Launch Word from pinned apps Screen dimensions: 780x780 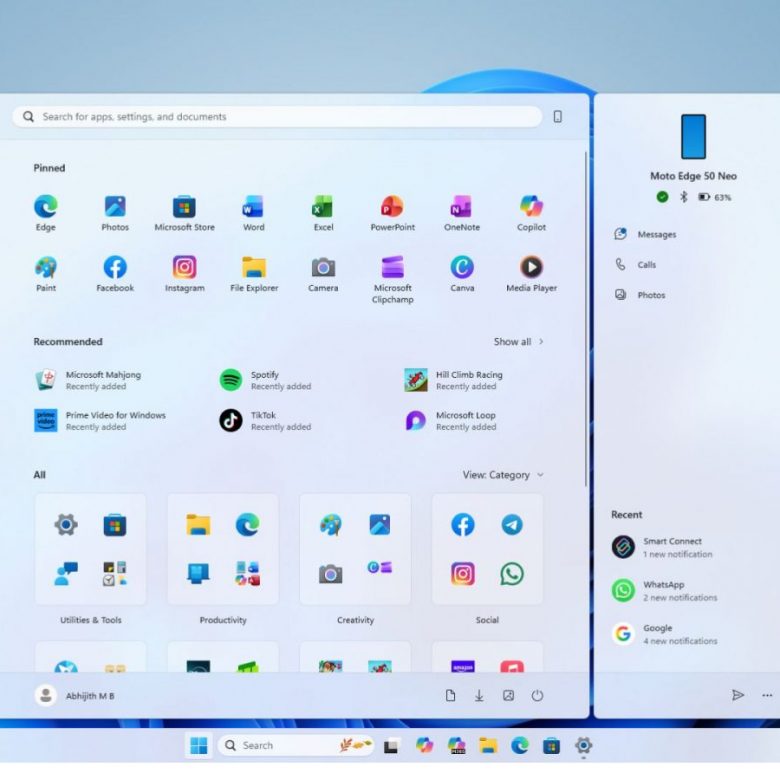pos(254,213)
